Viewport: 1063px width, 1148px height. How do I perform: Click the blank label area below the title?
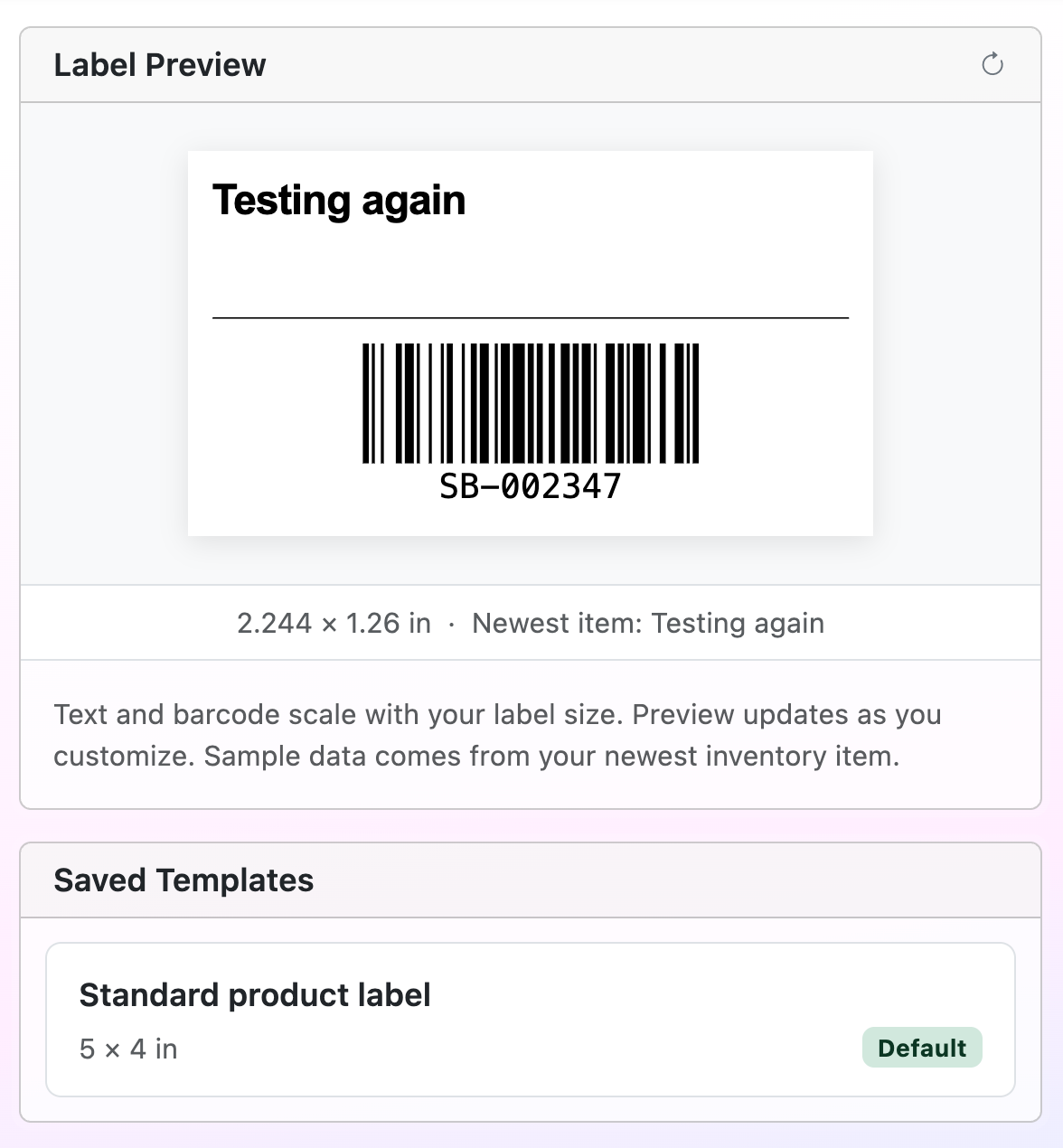tap(531, 269)
